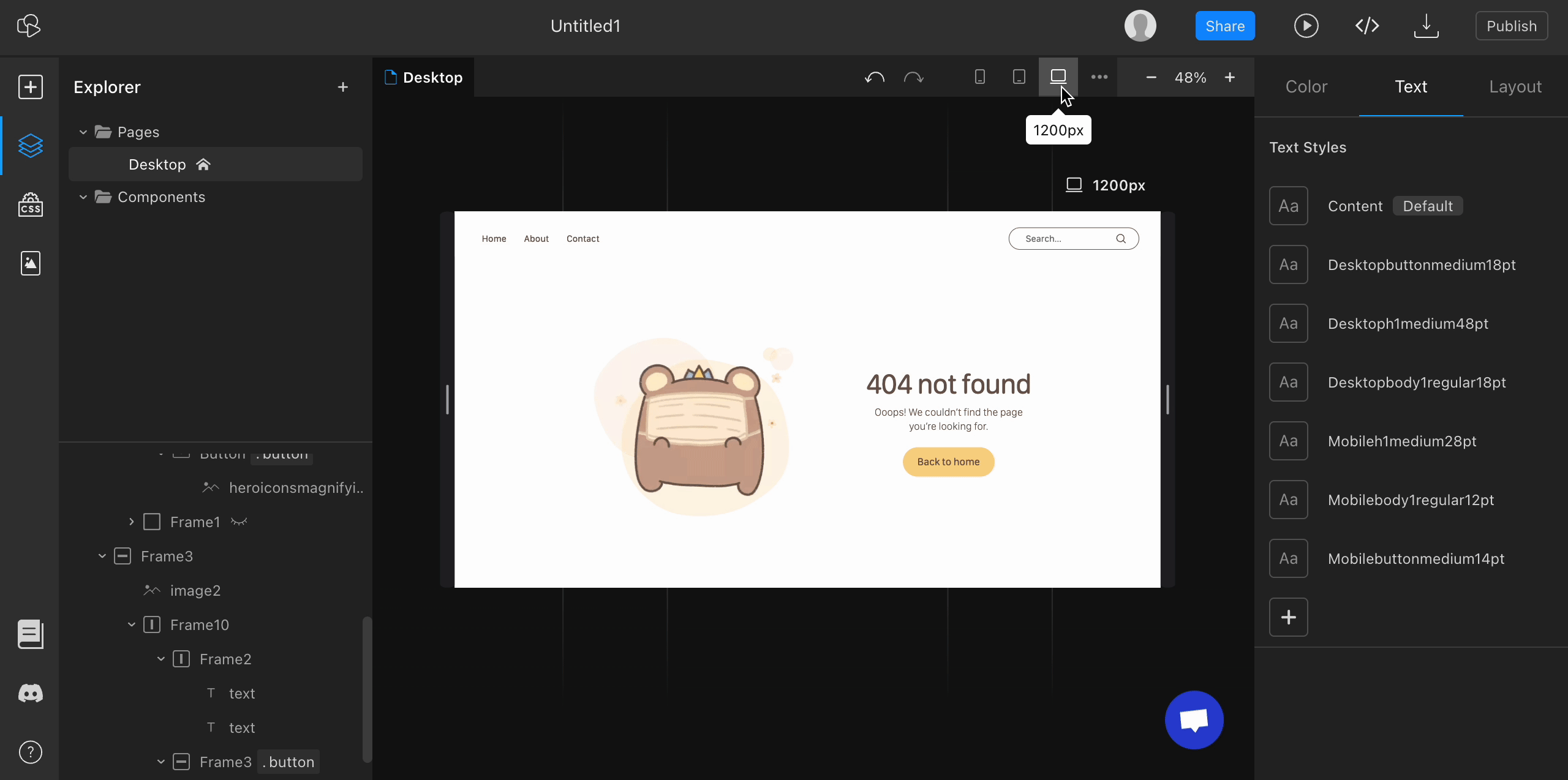Switch to the Color tab

pos(1306,87)
